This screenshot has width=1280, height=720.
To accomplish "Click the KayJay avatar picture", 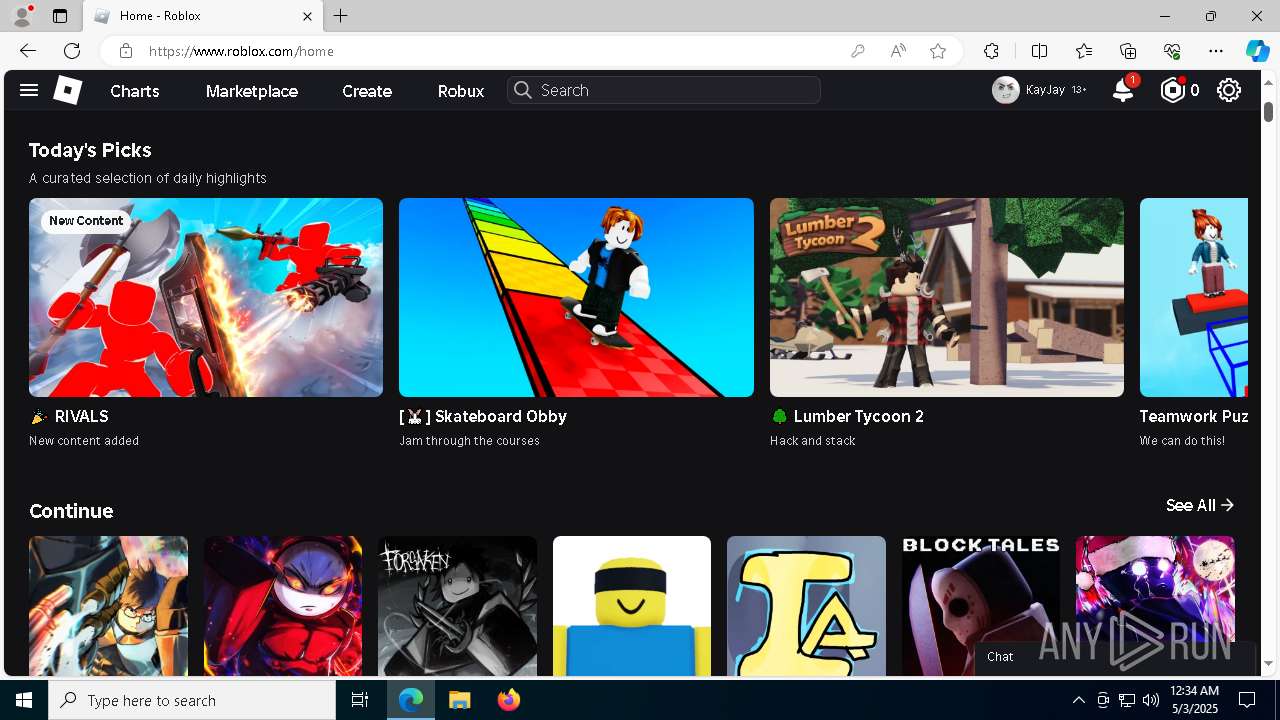I will [x=1006, y=90].
